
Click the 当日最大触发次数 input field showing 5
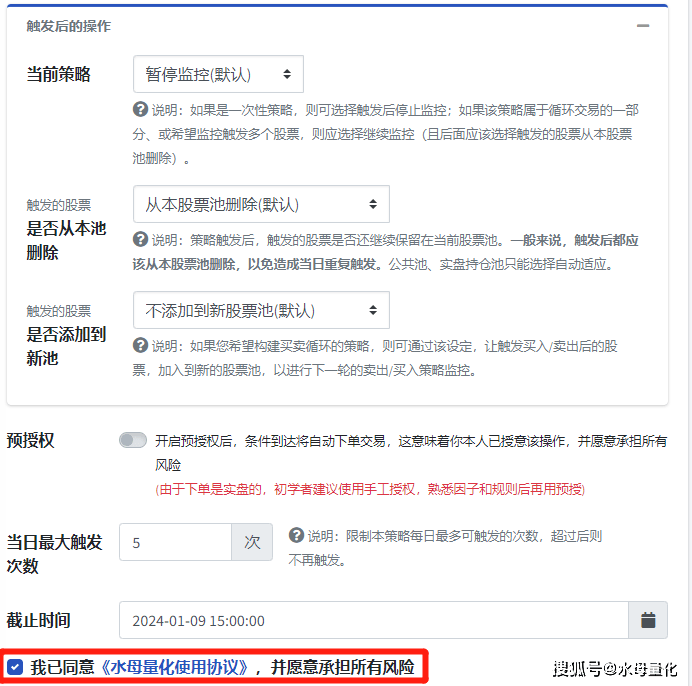click(175, 542)
